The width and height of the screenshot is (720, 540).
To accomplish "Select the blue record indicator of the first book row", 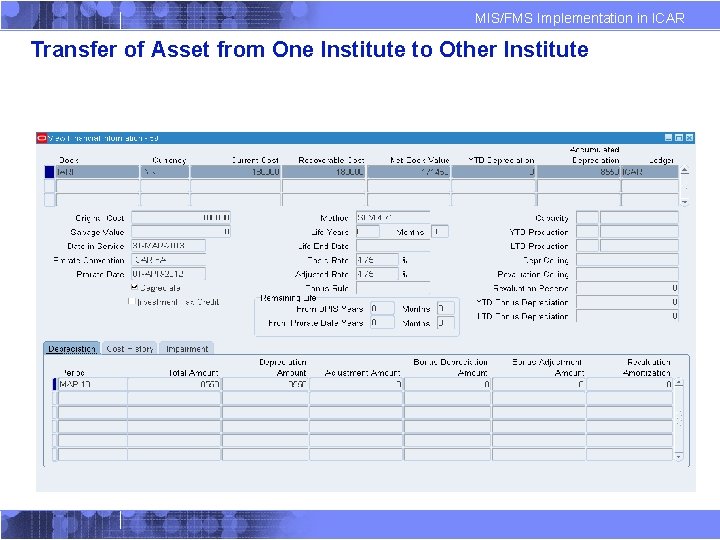I will (50, 172).
